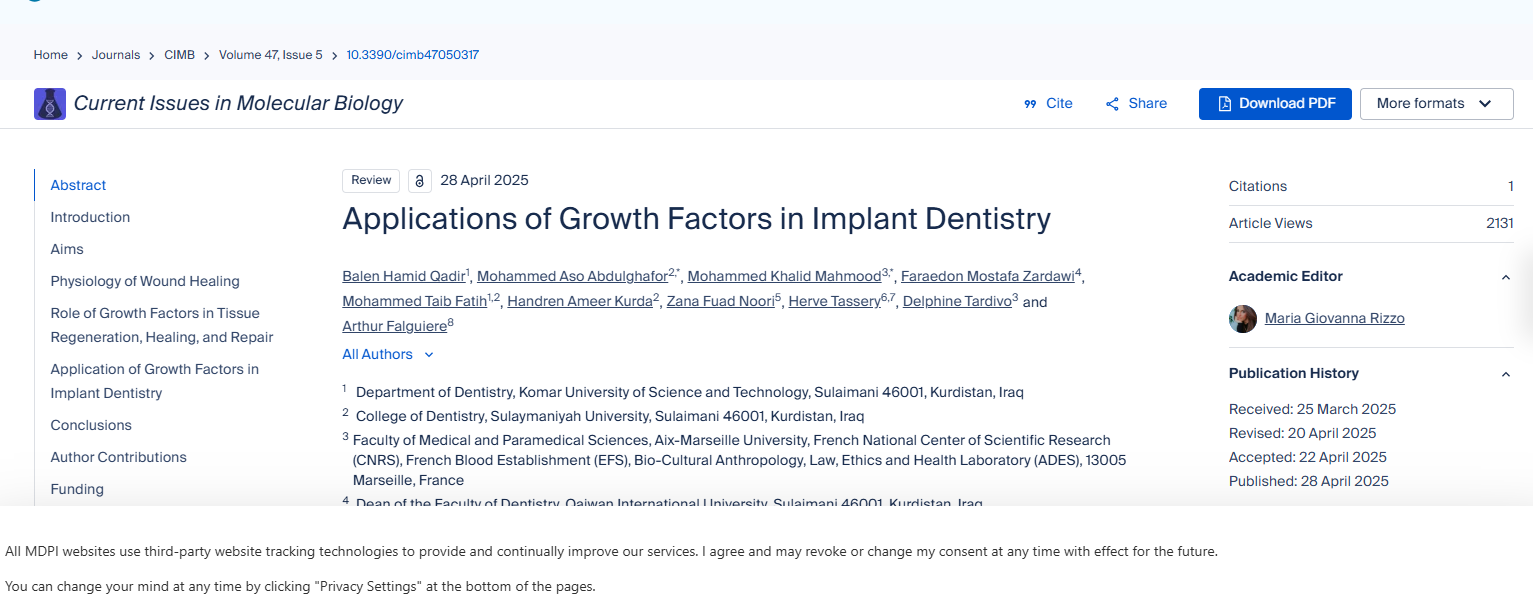
Task: Click the open access lock icon
Action: click(x=420, y=181)
